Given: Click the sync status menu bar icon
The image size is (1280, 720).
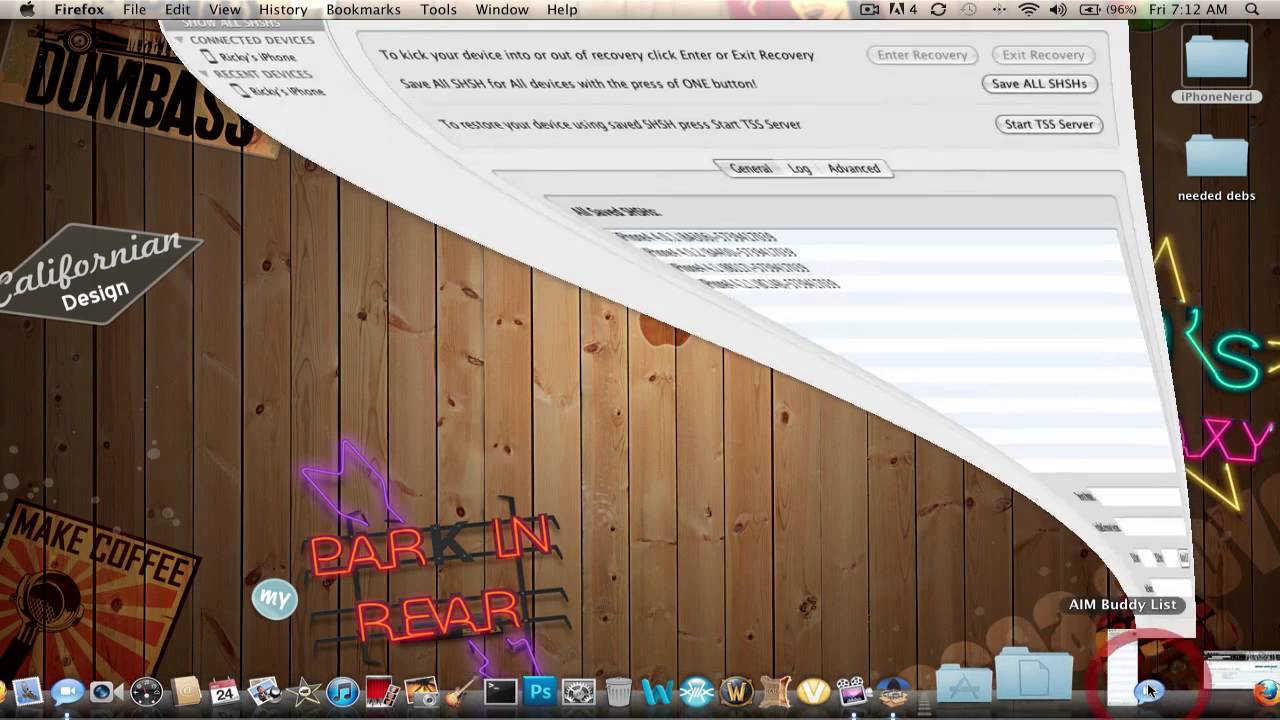Looking at the screenshot, I should (938, 9).
